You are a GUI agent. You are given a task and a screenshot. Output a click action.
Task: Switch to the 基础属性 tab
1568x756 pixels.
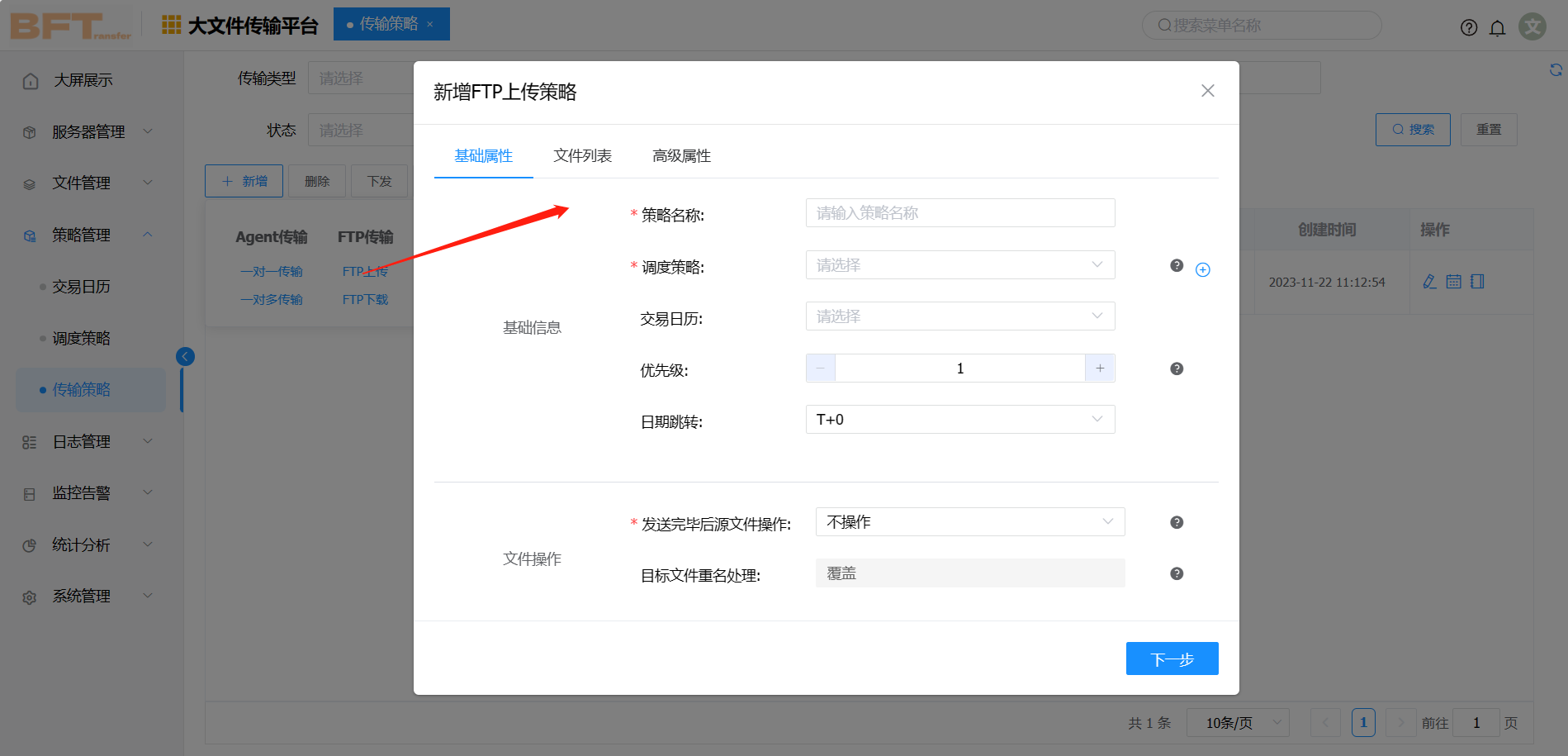pos(484,156)
